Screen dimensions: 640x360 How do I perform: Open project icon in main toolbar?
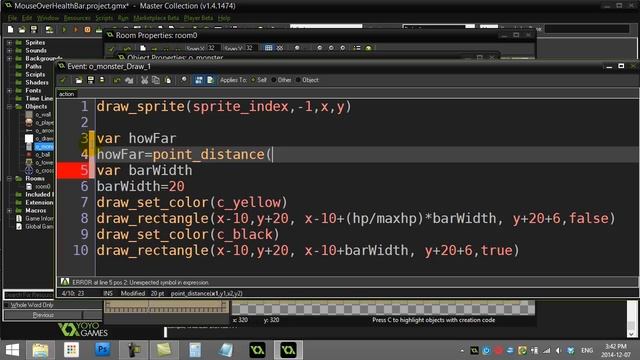coord(22,29)
